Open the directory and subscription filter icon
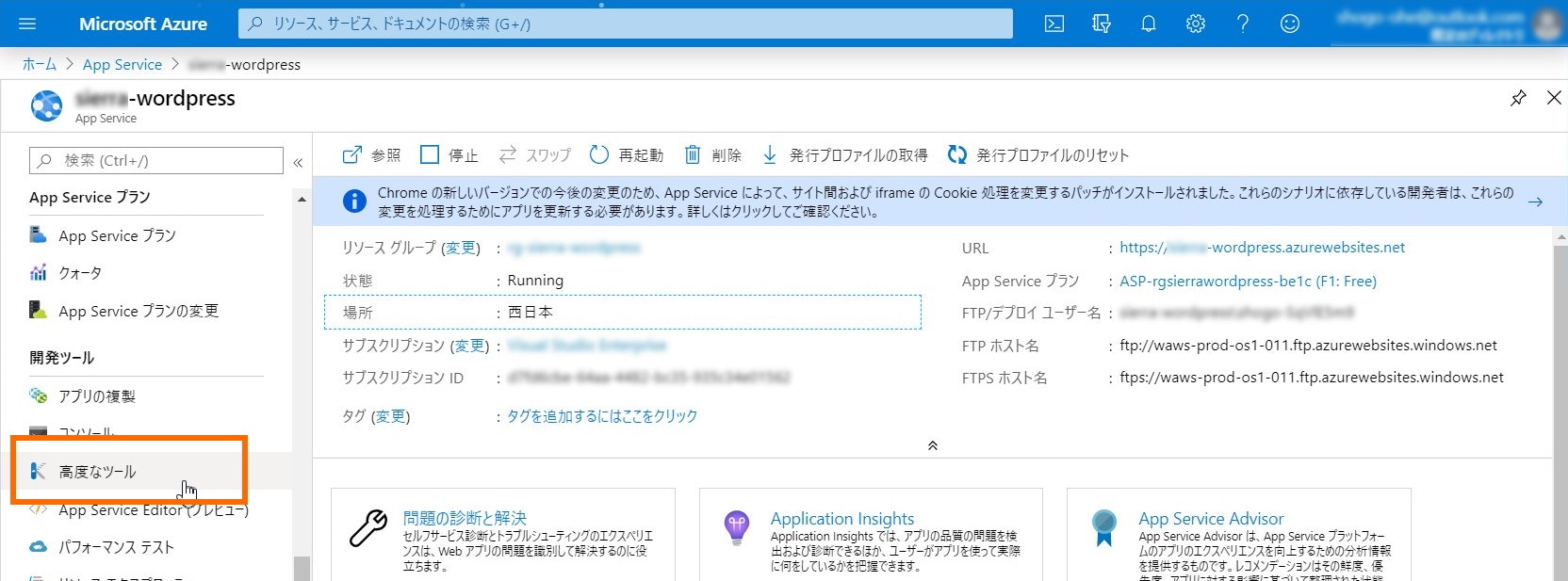Screen dimensions: 1568x581 (1102, 24)
